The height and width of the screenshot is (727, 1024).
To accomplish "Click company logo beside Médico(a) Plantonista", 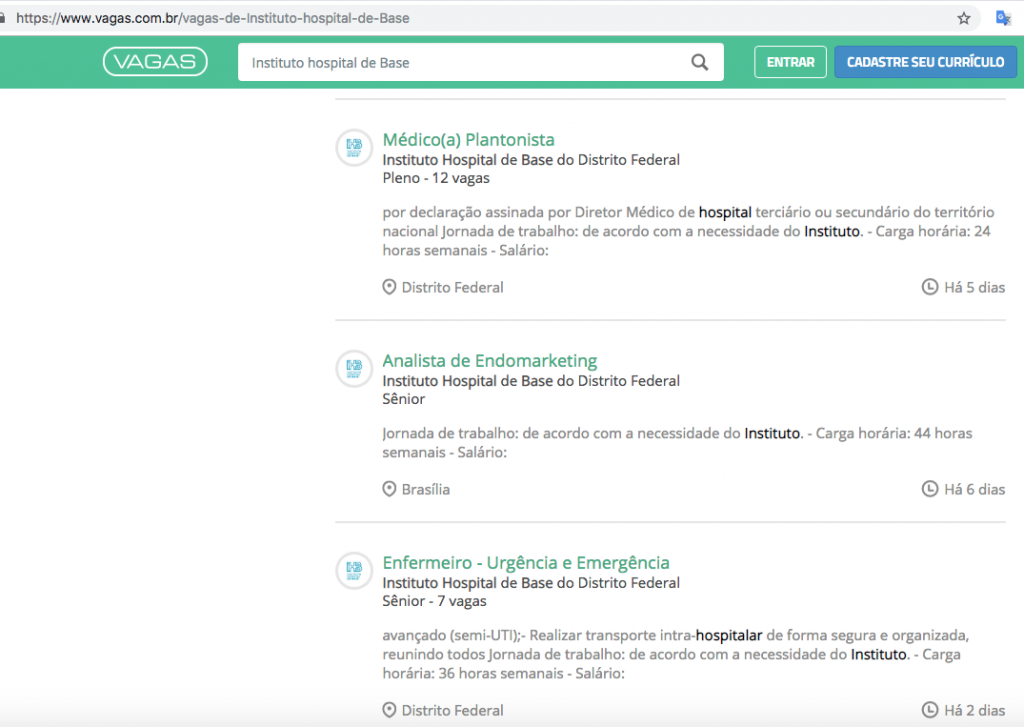I will (x=353, y=148).
